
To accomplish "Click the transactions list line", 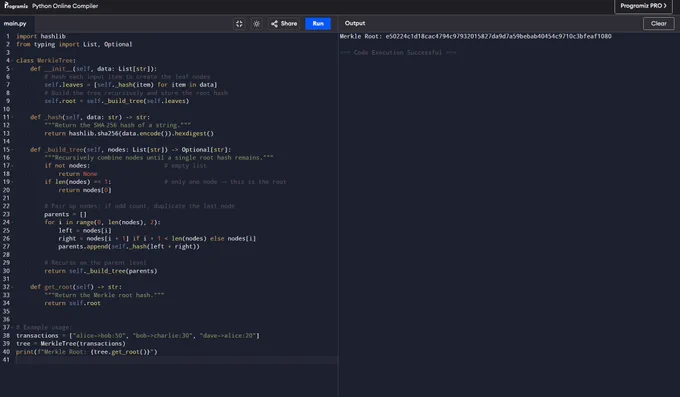I will tap(137, 335).
